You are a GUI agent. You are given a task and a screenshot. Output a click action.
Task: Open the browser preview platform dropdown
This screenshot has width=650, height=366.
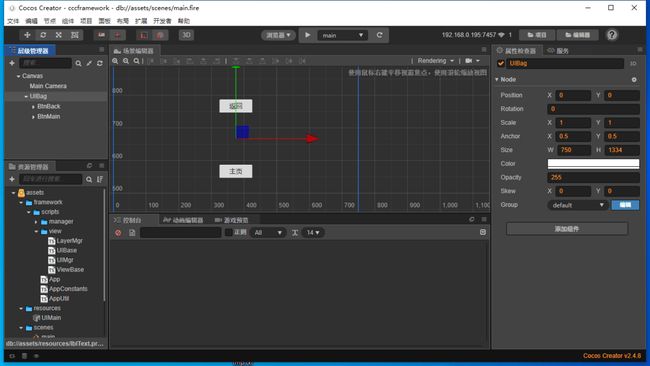[x=278, y=35]
